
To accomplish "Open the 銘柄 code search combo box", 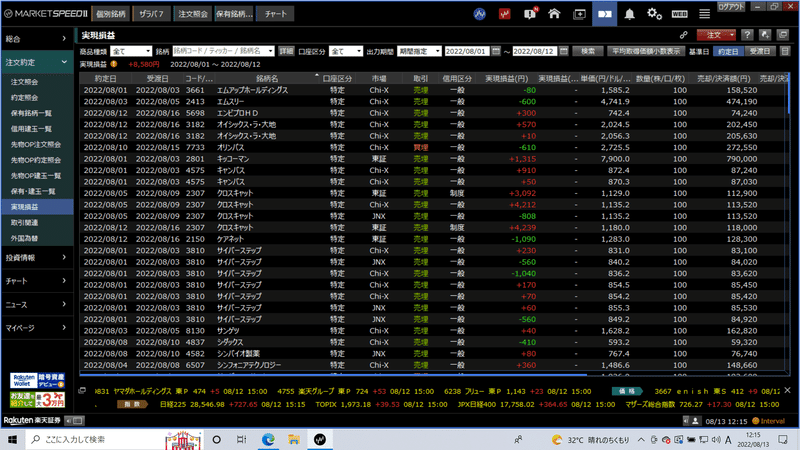I will coord(223,52).
